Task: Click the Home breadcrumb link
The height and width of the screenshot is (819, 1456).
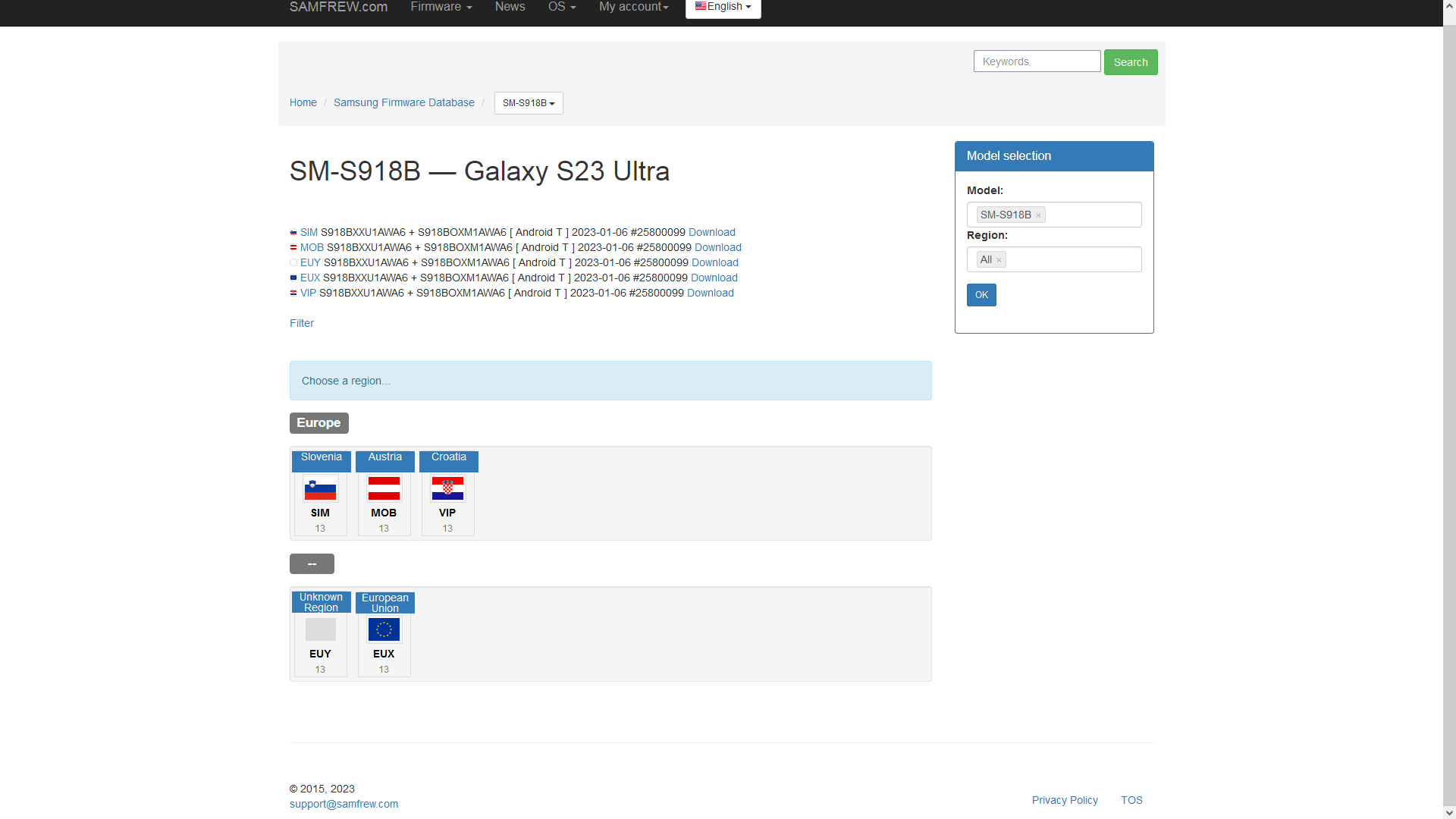Action: click(x=303, y=102)
